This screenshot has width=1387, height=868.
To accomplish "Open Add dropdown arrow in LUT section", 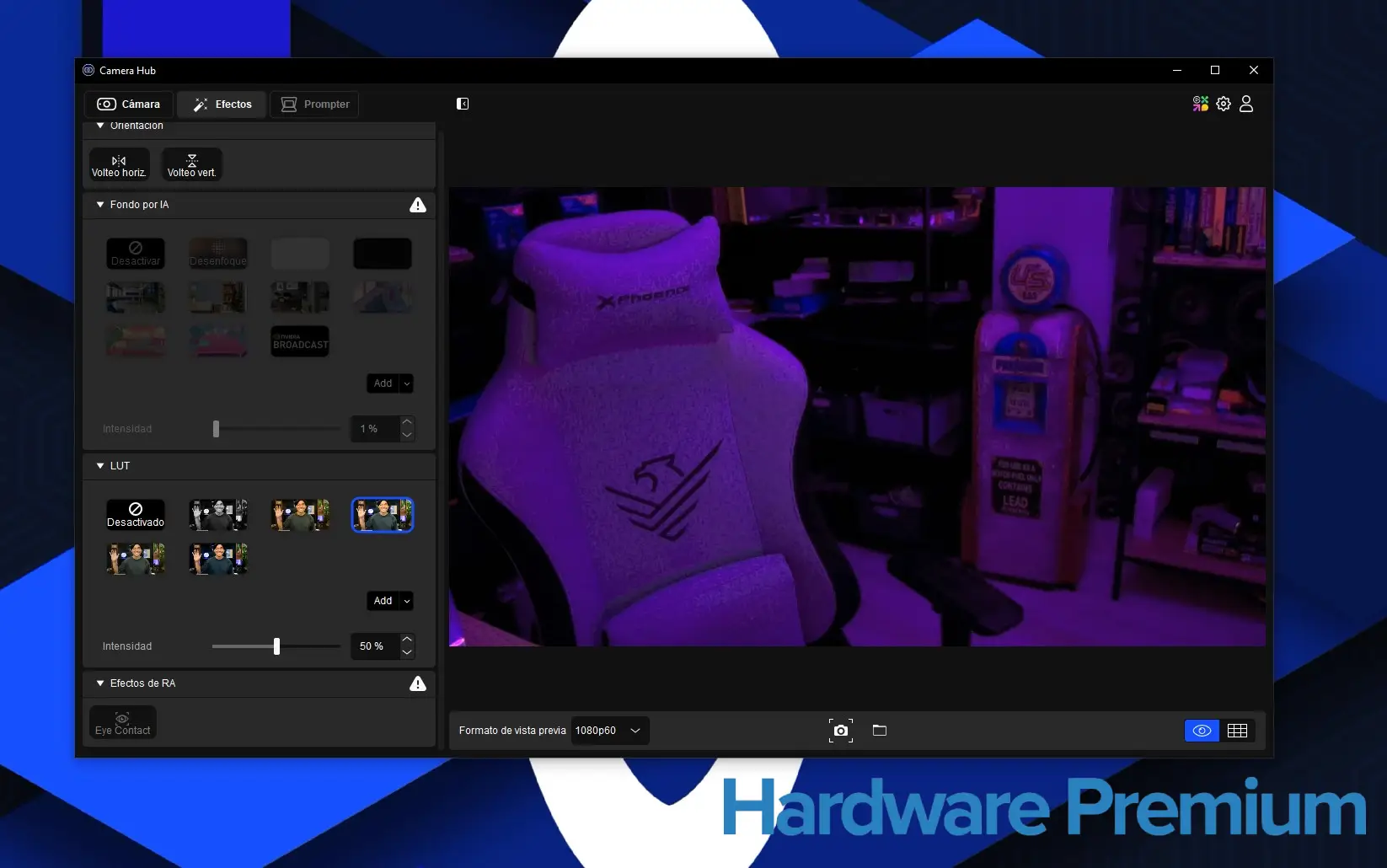I will click(407, 601).
